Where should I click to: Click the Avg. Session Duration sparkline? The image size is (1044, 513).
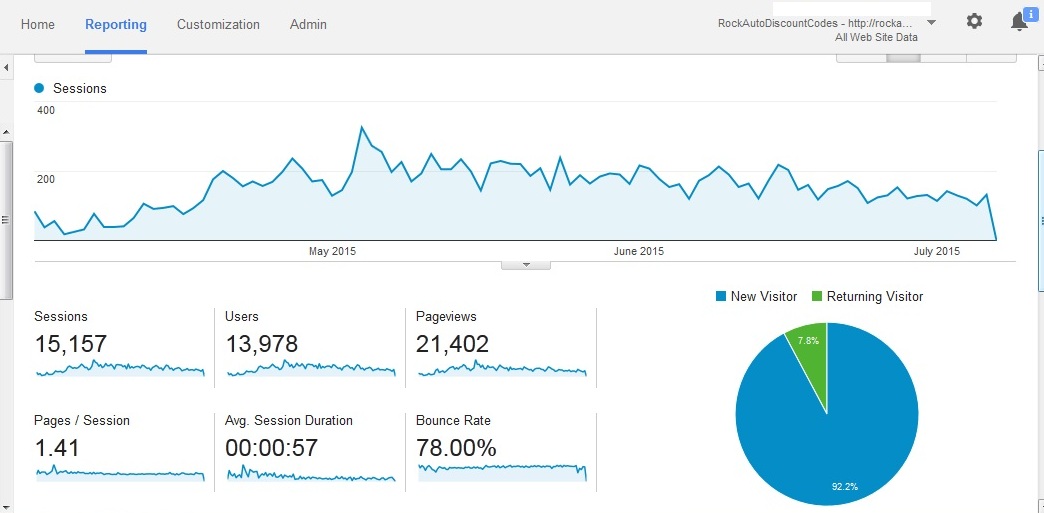click(311, 472)
